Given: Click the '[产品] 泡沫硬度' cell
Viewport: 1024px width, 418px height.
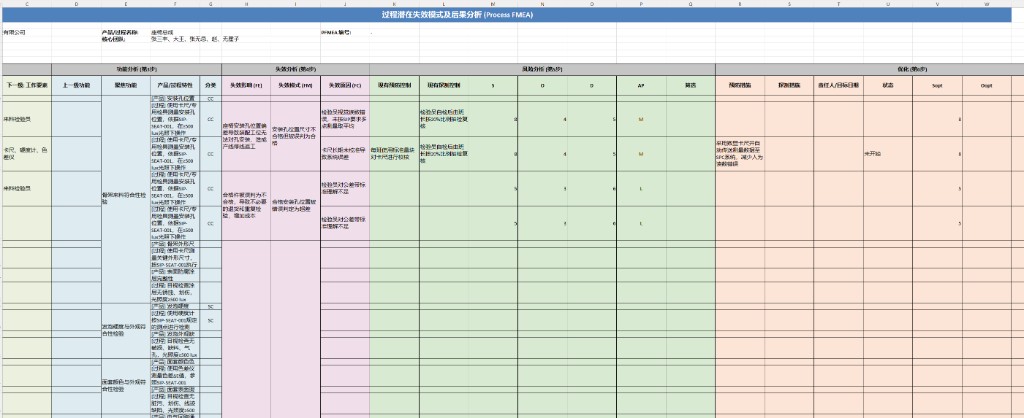Looking at the screenshot, I should pyautogui.click(x=175, y=306).
